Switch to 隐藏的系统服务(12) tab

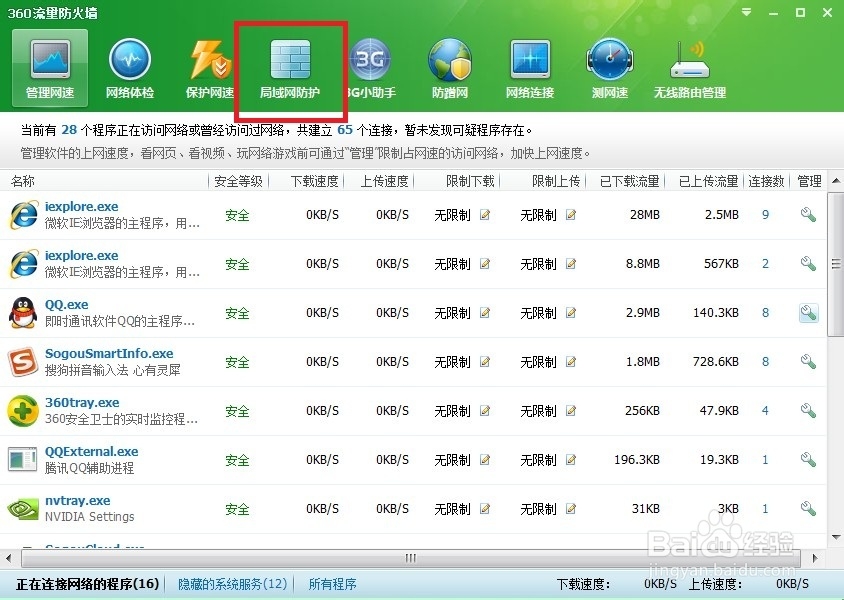(233, 584)
